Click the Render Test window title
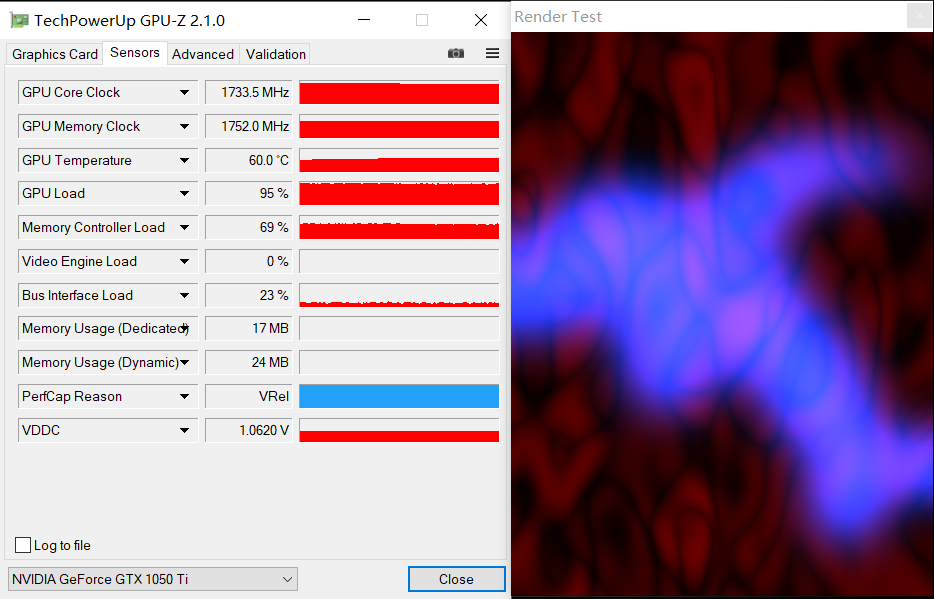The height and width of the screenshot is (599, 934). click(558, 17)
